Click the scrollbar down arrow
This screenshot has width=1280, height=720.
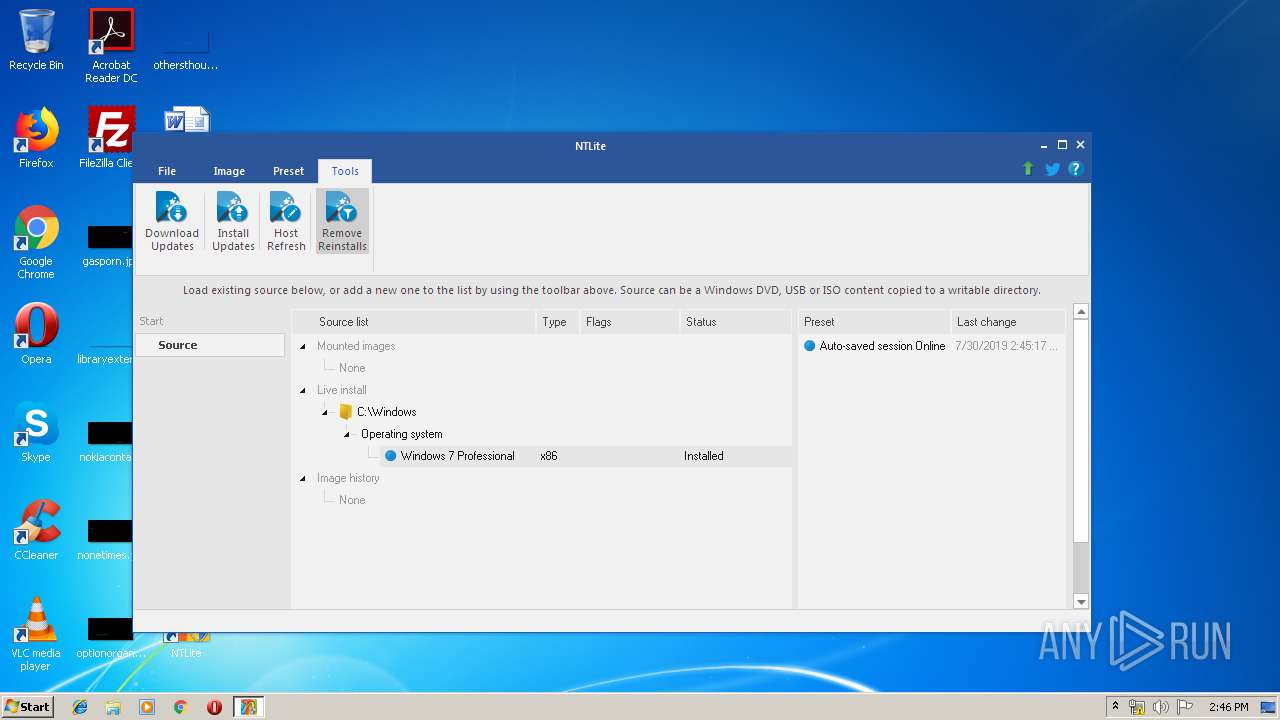pos(1081,601)
